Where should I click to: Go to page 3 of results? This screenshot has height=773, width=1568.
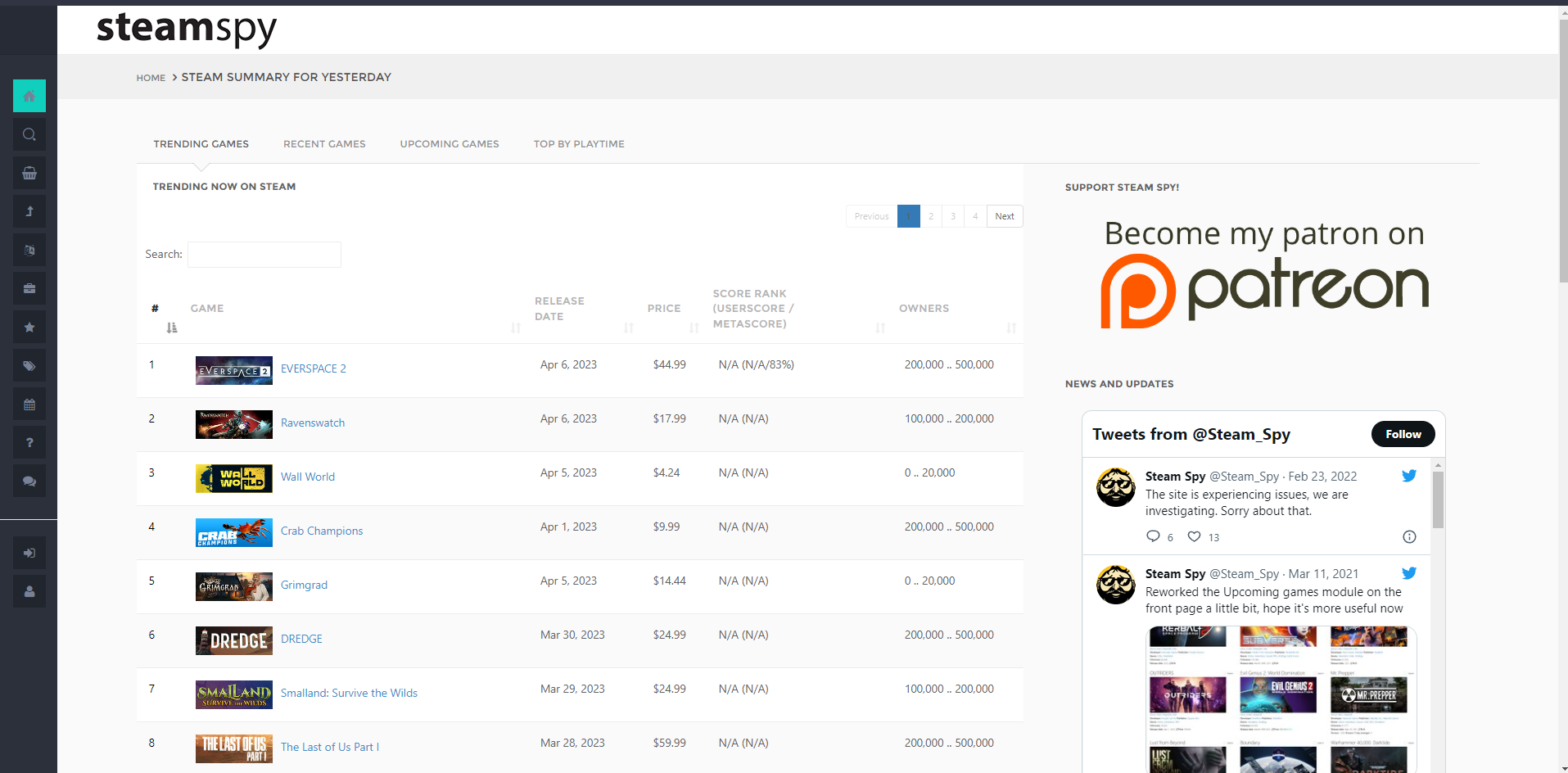pyautogui.click(x=953, y=216)
